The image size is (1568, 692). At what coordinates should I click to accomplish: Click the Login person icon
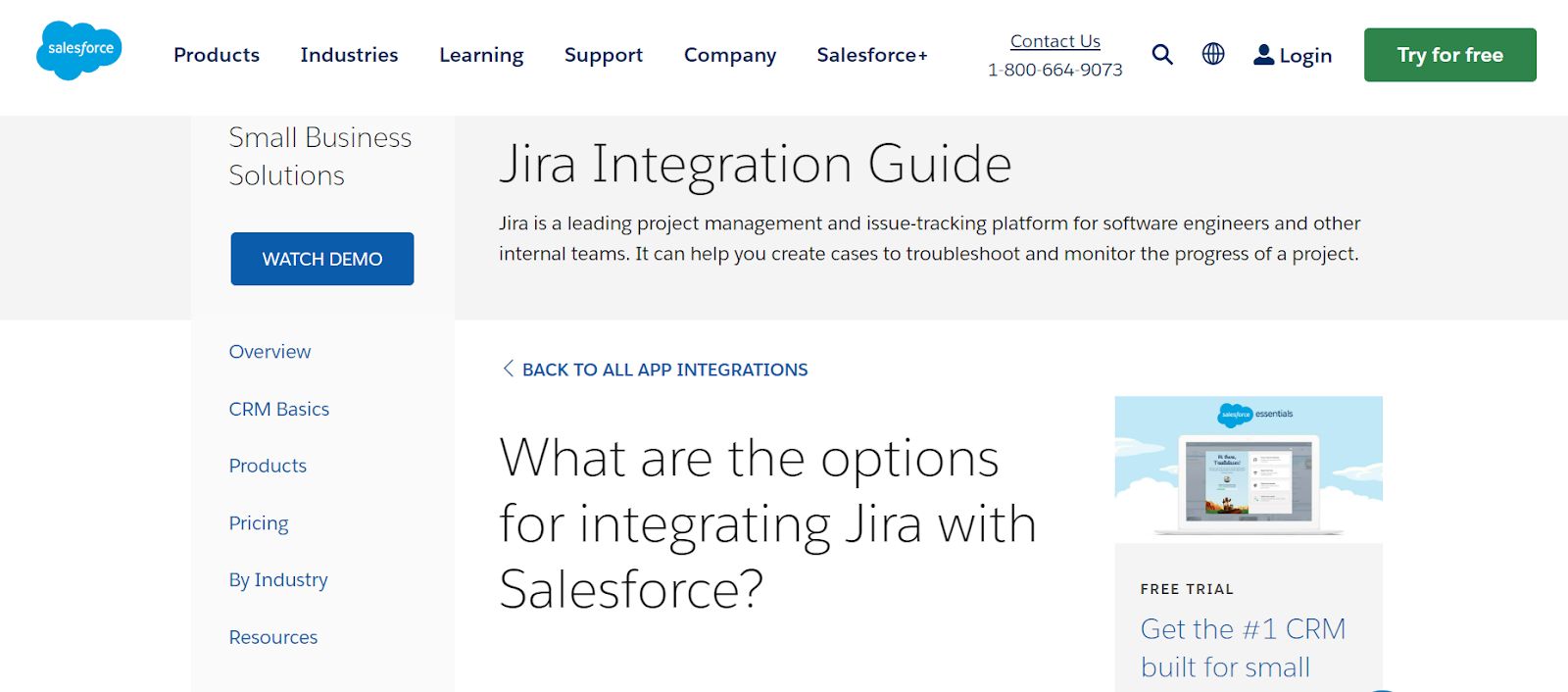coord(1264,55)
